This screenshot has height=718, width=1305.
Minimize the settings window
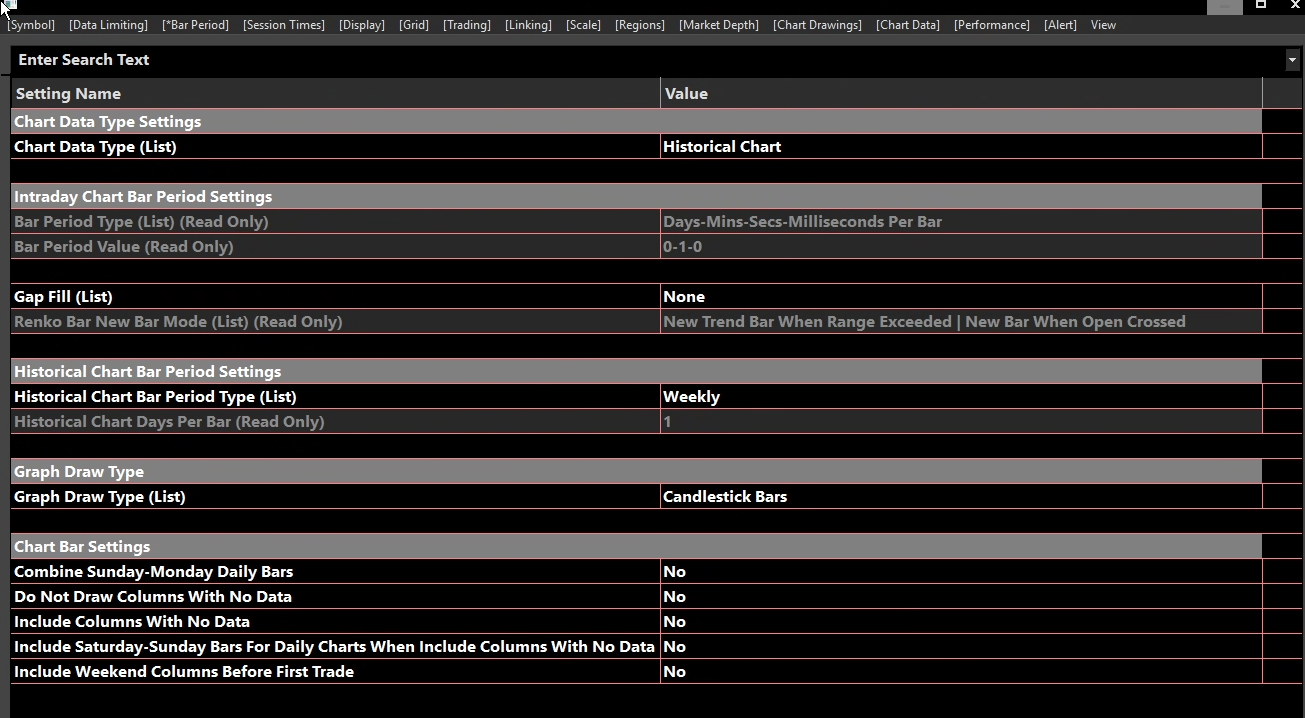(x=1226, y=6)
